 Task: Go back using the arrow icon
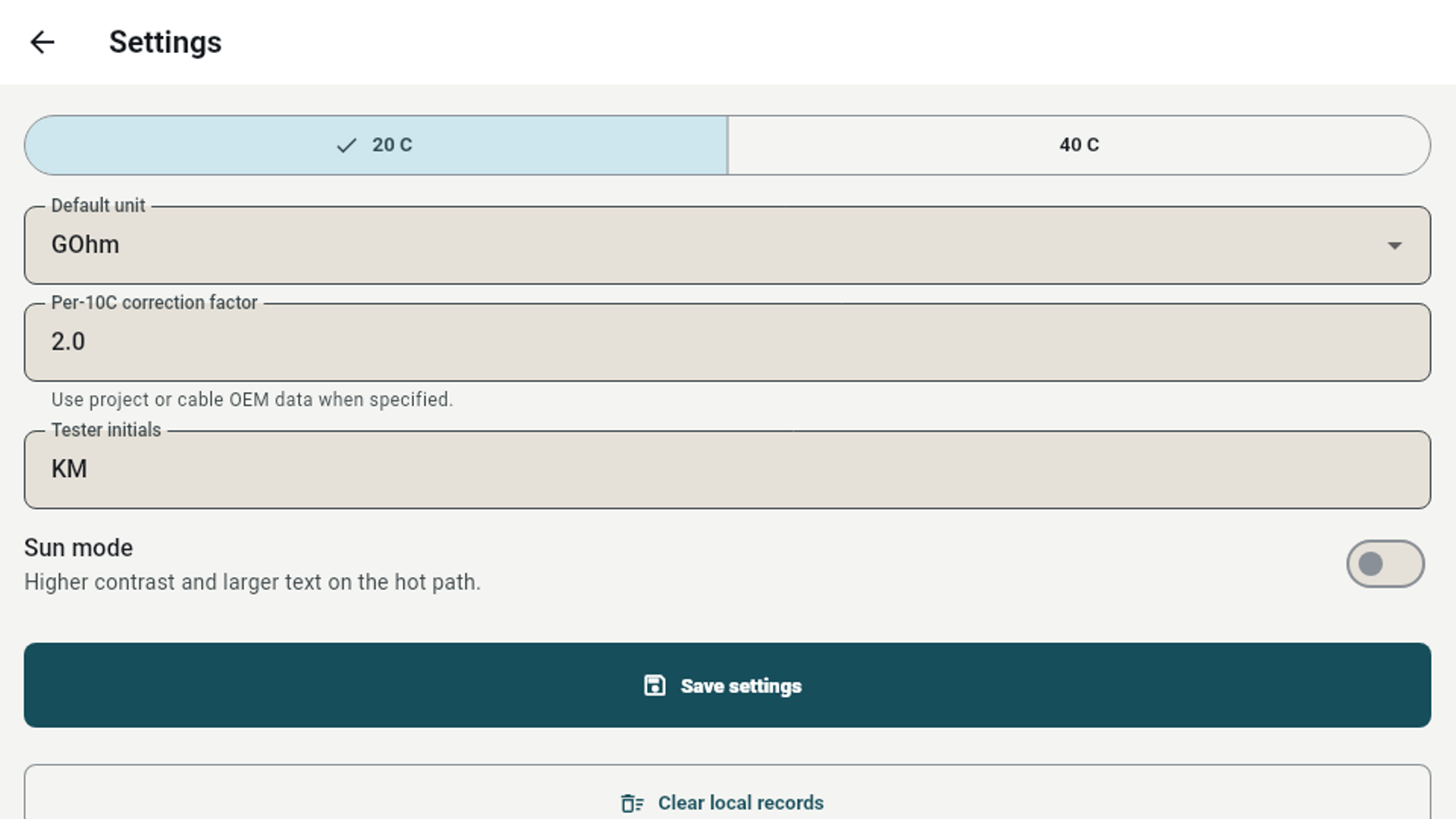coord(42,42)
